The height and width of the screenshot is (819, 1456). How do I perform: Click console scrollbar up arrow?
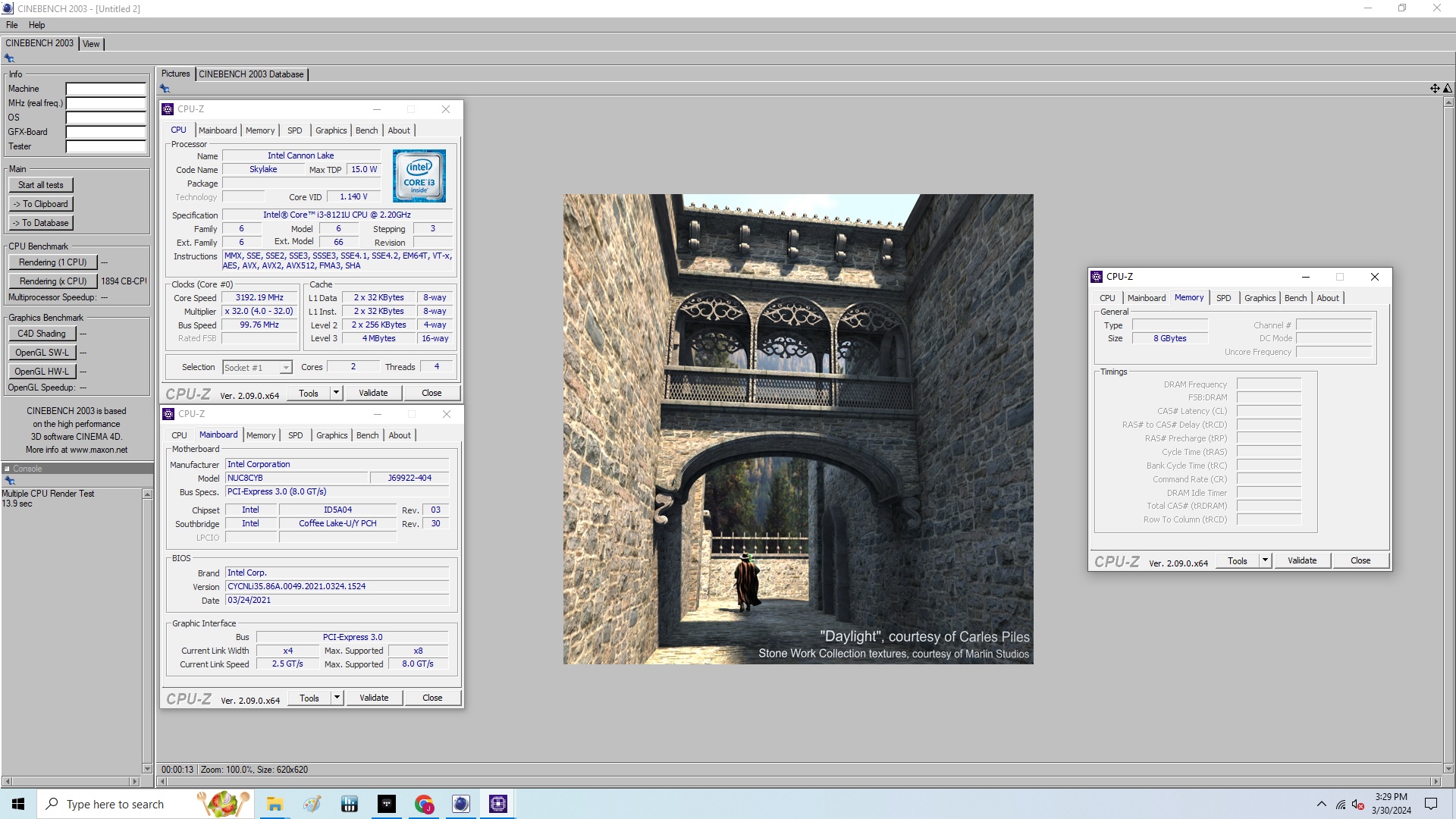[147, 494]
